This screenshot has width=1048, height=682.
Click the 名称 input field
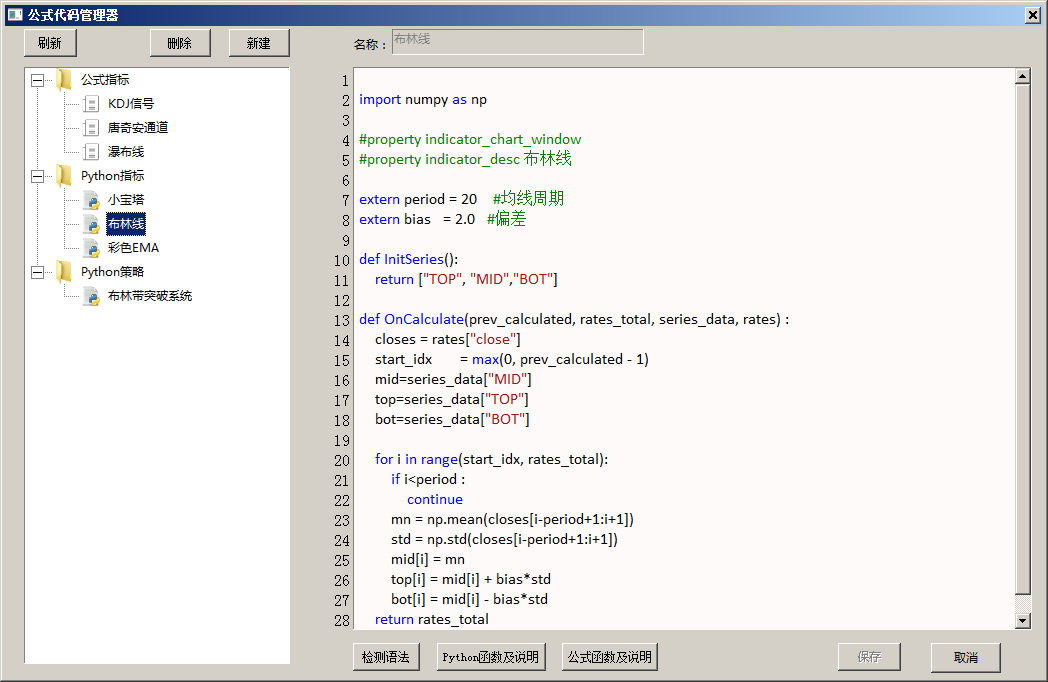517,41
